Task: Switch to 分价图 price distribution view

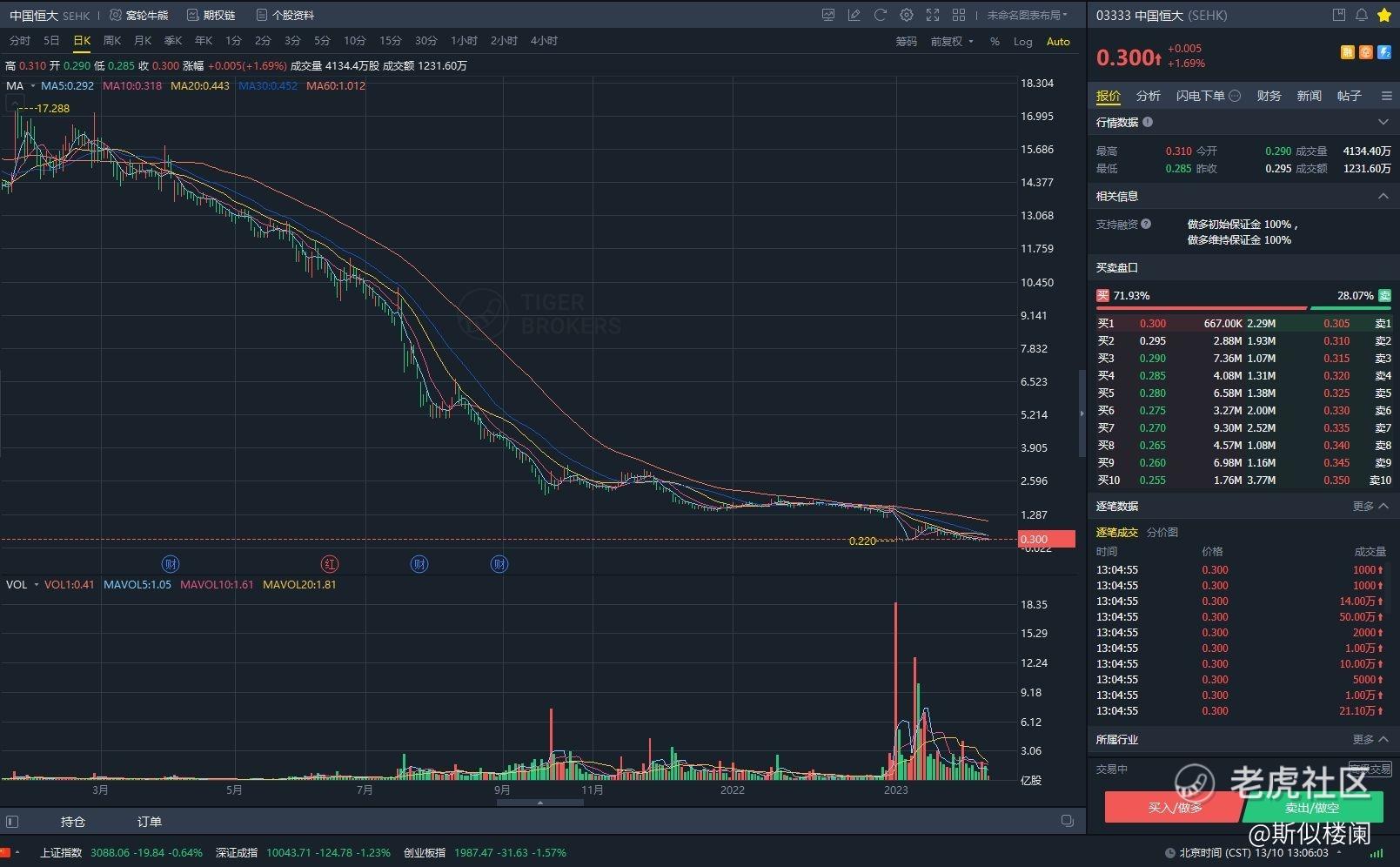Action: click(1162, 532)
